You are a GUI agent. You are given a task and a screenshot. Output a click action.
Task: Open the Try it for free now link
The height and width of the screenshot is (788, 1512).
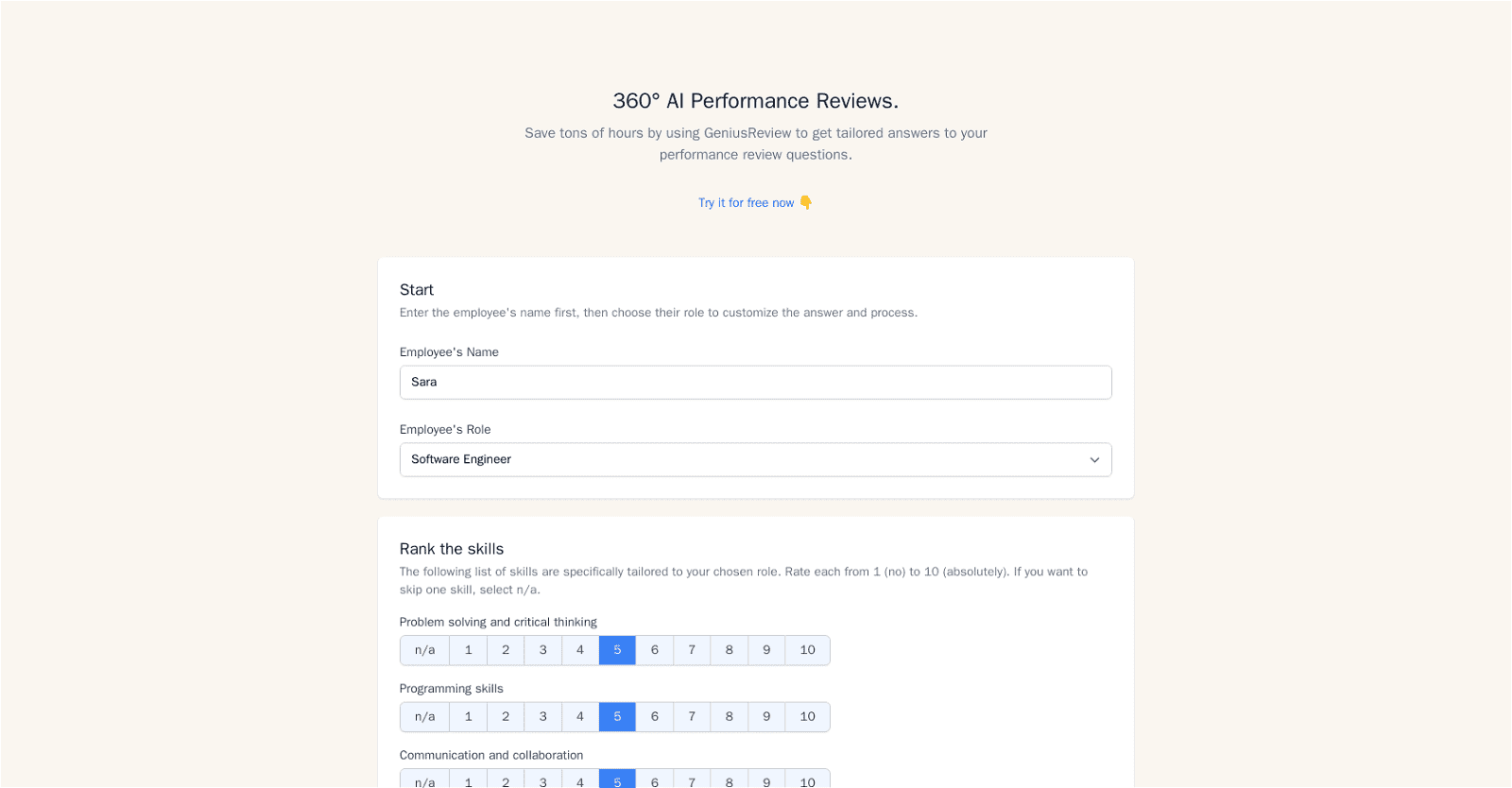pos(746,202)
